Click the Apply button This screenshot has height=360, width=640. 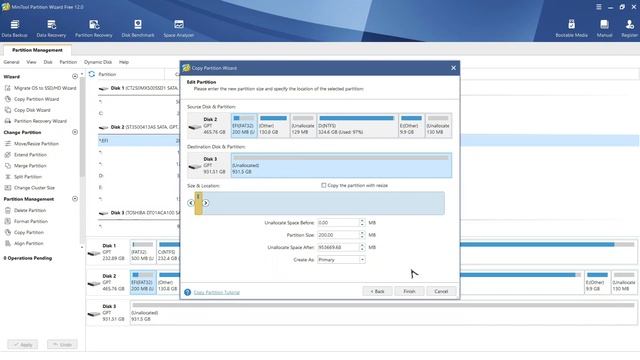coord(22,344)
